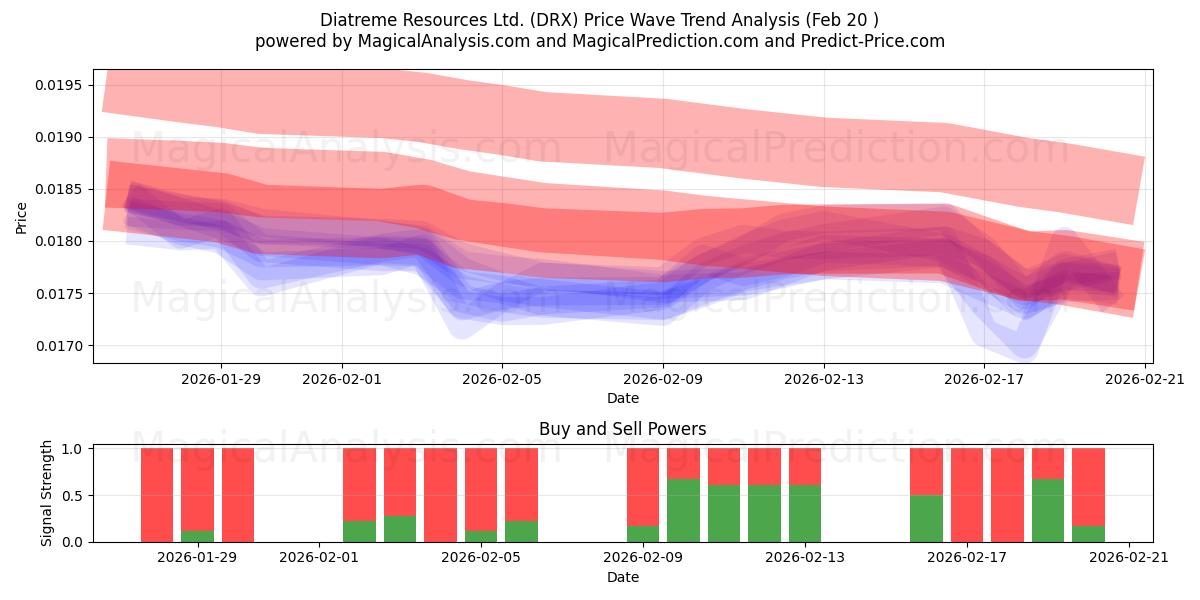This screenshot has width=1200, height=600.
Task: Click the red sell segment above the 2026-02-05 tick
Action: coord(481,489)
